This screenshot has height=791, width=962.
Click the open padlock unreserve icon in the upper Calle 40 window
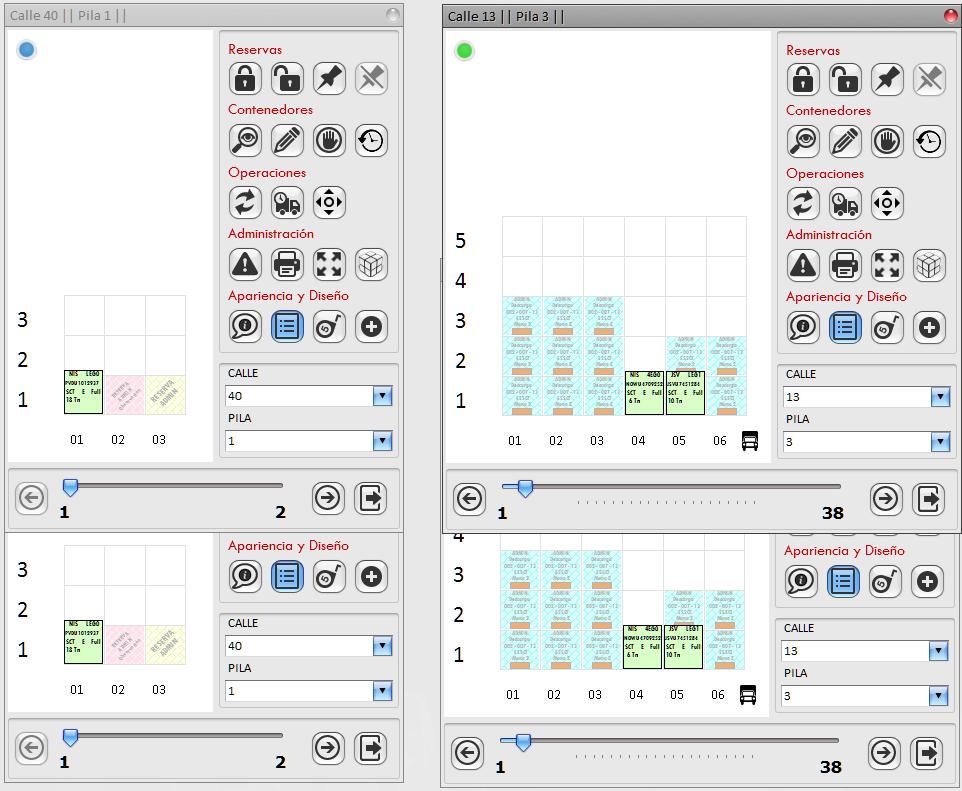tap(287, 79)
